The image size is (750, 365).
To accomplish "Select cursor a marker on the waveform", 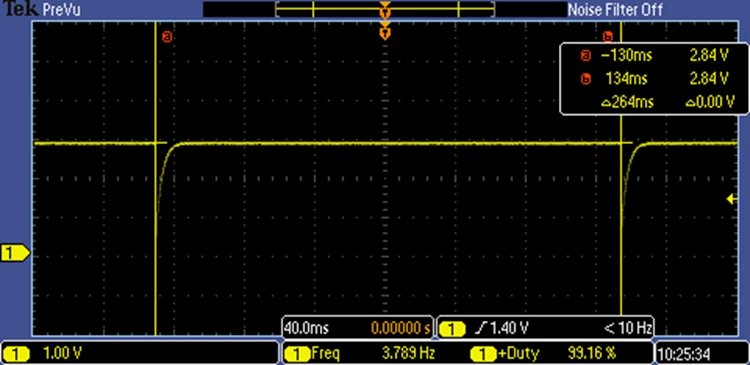I will [167, 36].
